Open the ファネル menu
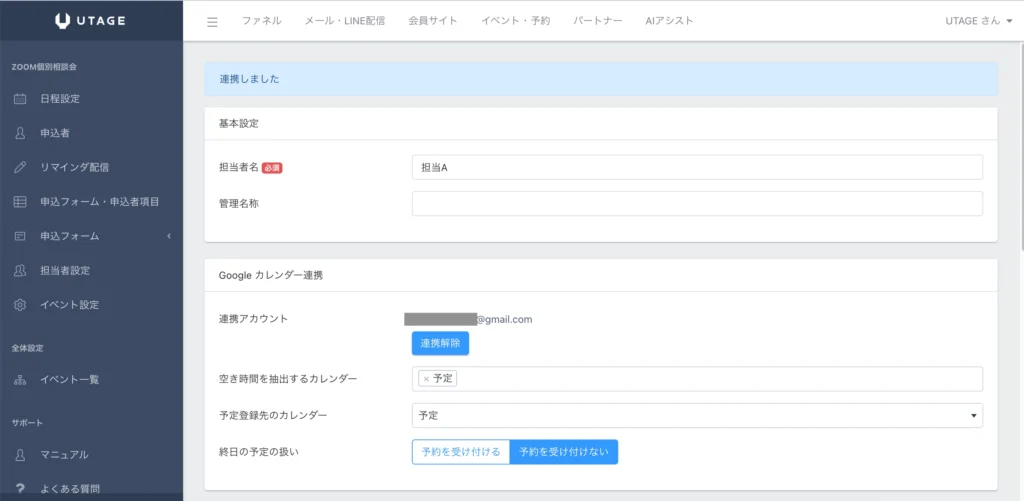This screenshot has width=1024, height=501. 261,21
